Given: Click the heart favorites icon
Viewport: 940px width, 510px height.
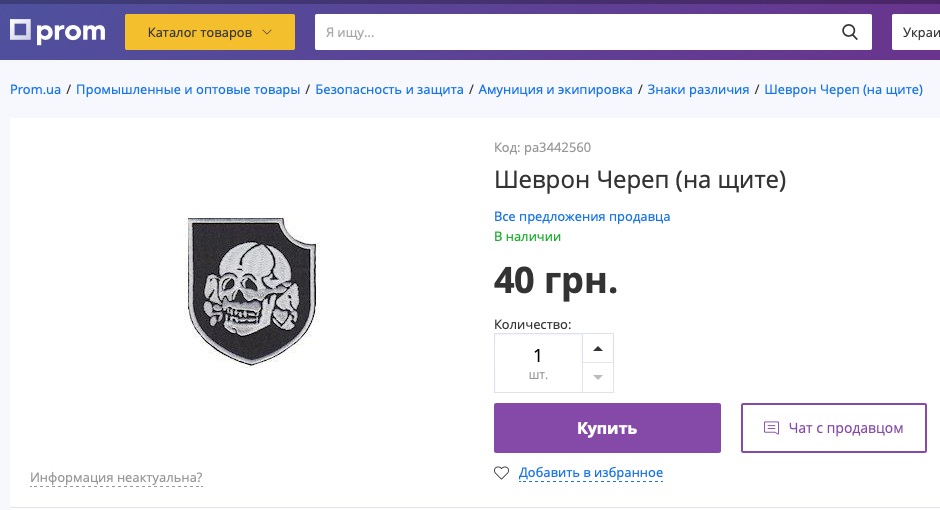Looking at the screenshot, I should [x=501, y=473].
